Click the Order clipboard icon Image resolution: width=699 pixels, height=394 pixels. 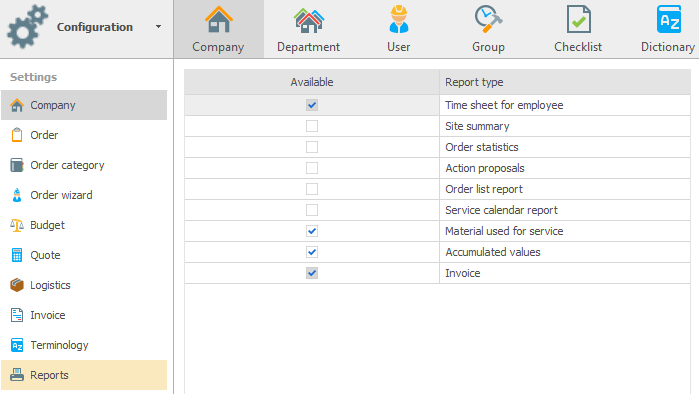[17, 135]
